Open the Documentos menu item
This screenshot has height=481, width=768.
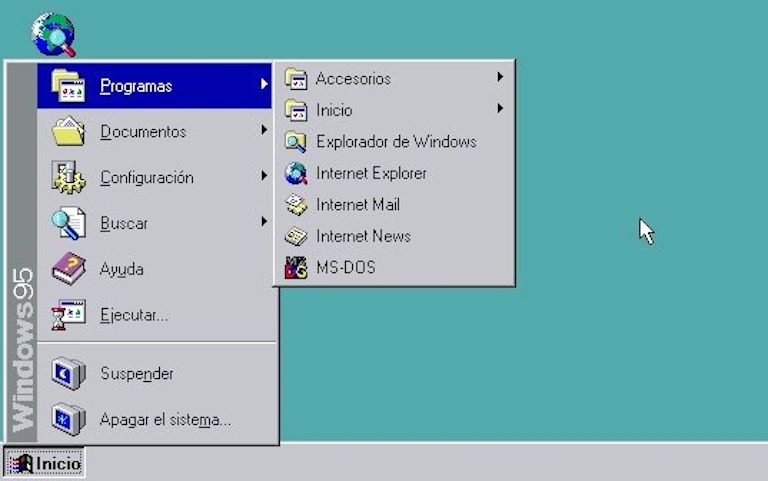pyautogui.click(x=154, y=131)
